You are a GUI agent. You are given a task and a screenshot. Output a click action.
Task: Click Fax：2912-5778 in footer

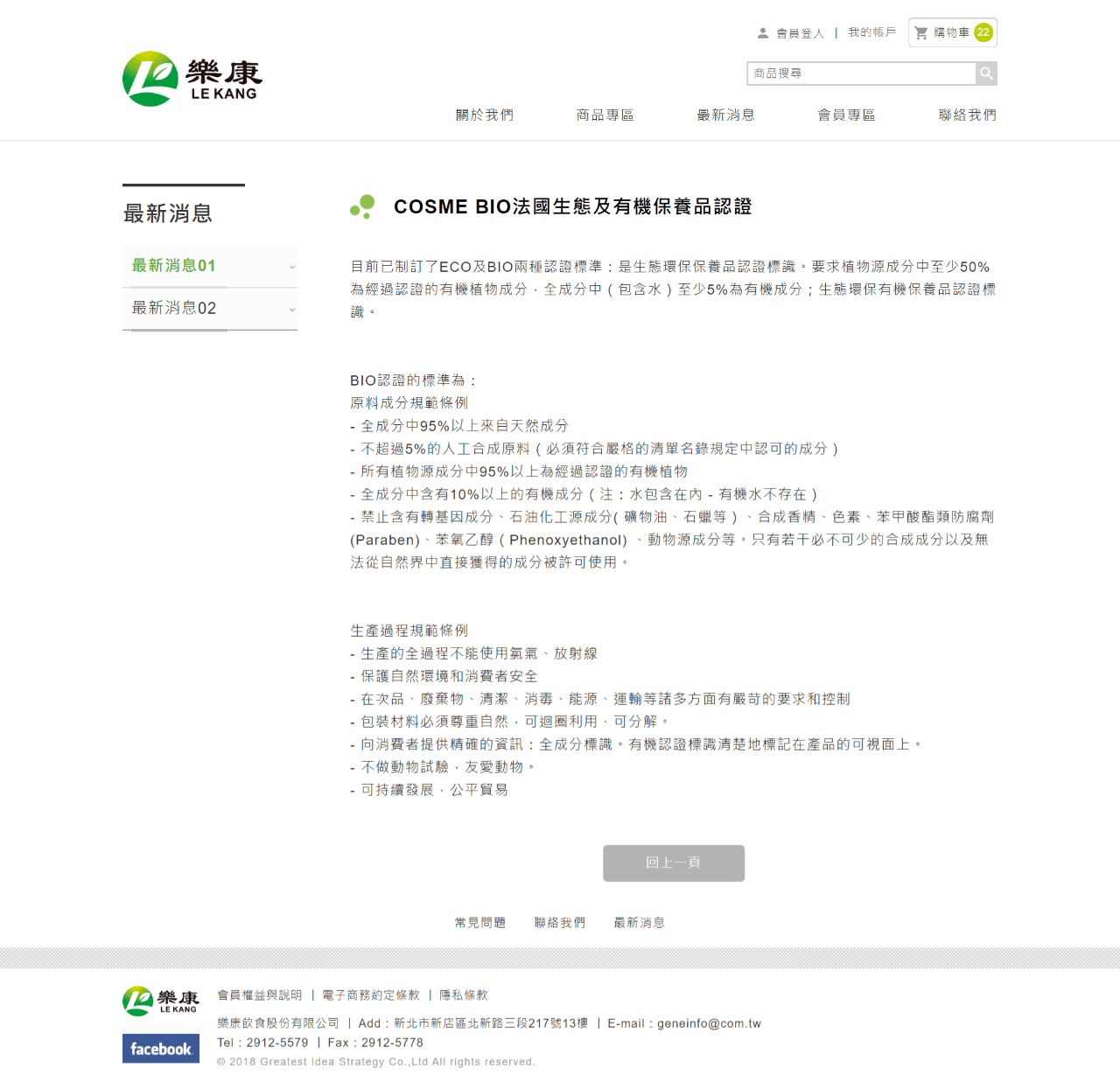coord(375,1043)
